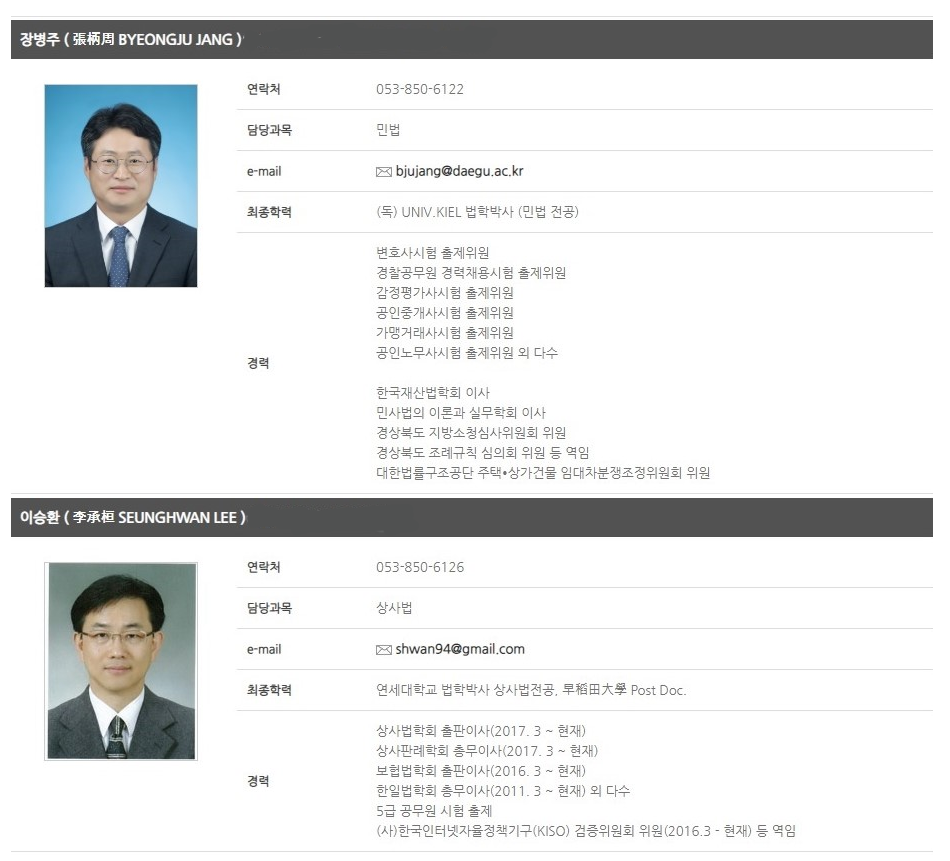Click the envelope icon beside bjujang@daegu.ac.kr
950x861 pixels.
pos(383,172)
